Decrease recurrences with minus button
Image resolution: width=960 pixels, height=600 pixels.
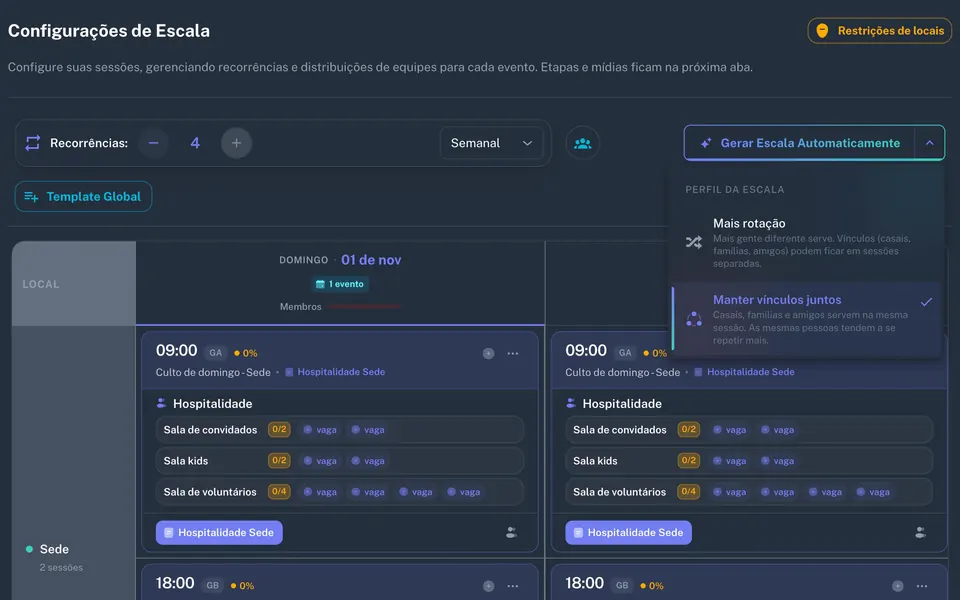click(x=154, y=143)
